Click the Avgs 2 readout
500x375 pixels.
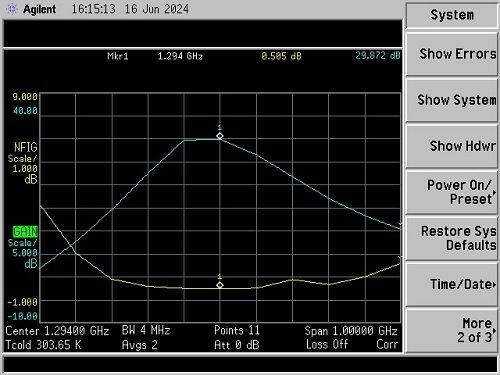coord(139,345)
